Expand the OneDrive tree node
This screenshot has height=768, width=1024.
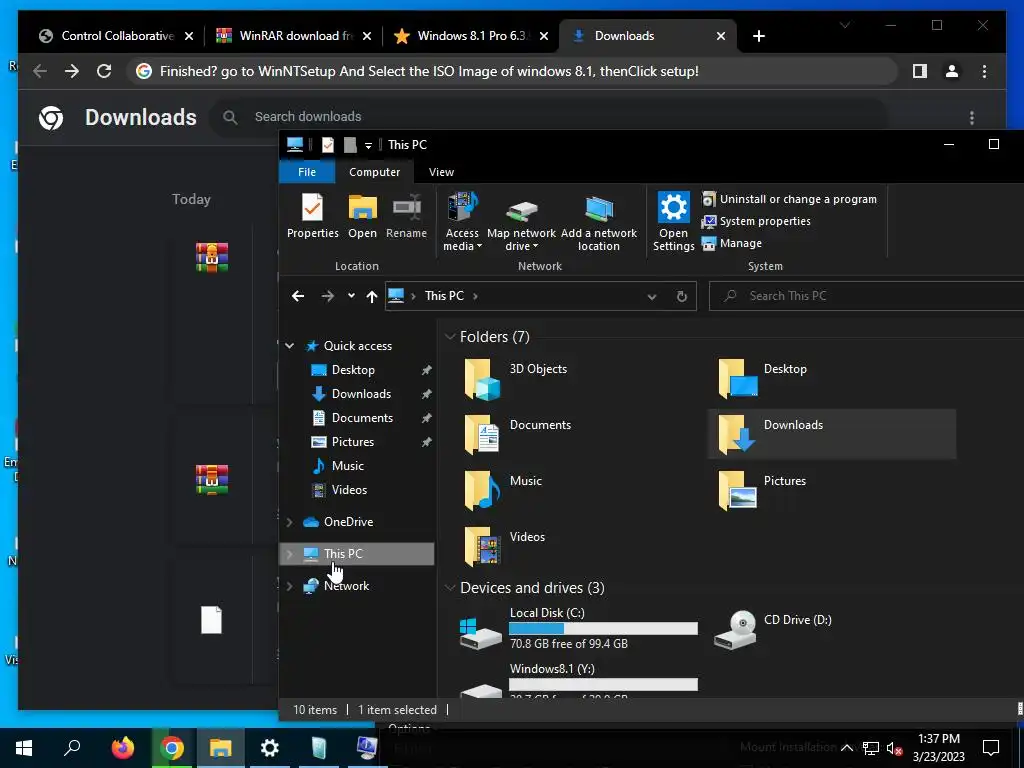click(289, 522)
